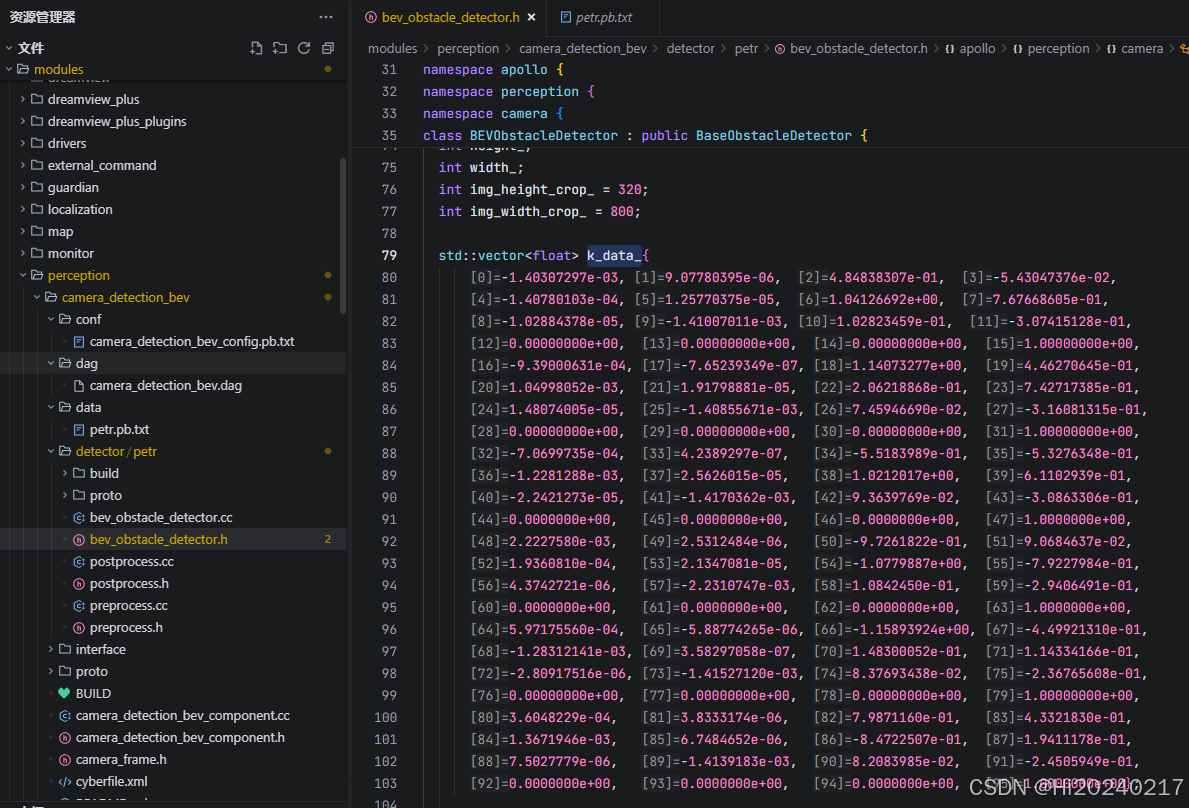Click the img_width_crop_ variable on line 77
Image resolution: width=1189 pixels, height=808 pixels.
pos(528,211)
